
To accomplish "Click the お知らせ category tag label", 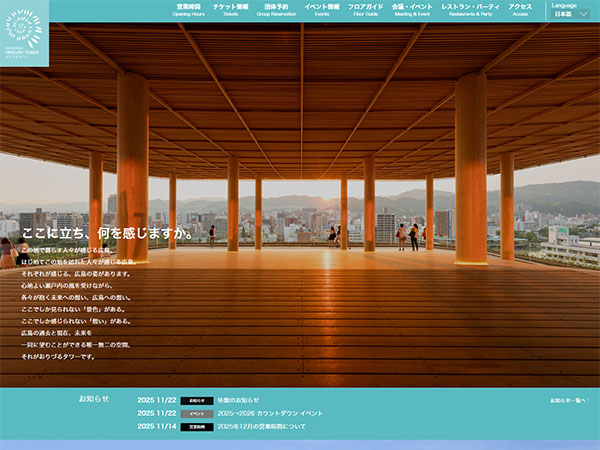I will 197,400.
